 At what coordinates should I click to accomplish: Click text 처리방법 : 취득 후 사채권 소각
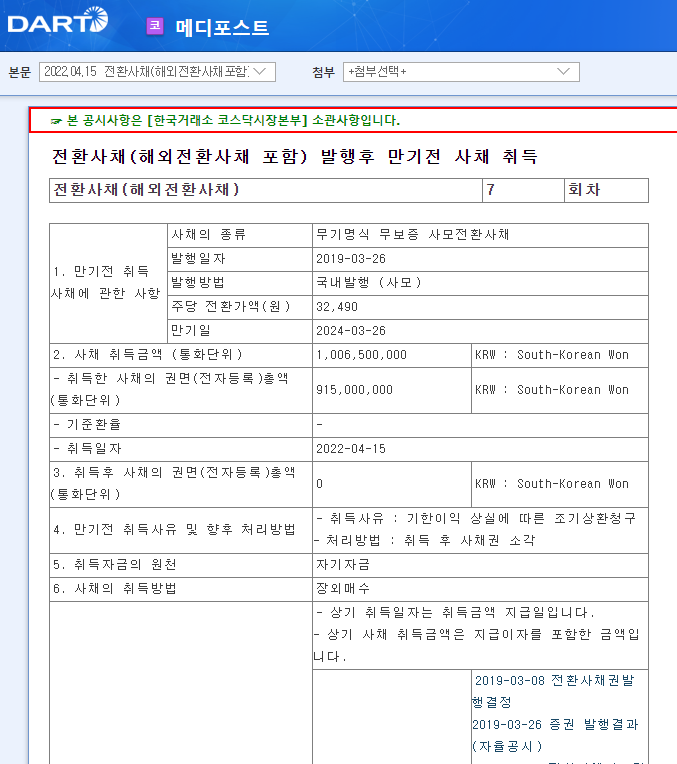pyautogui.click(x=425, y=540)
